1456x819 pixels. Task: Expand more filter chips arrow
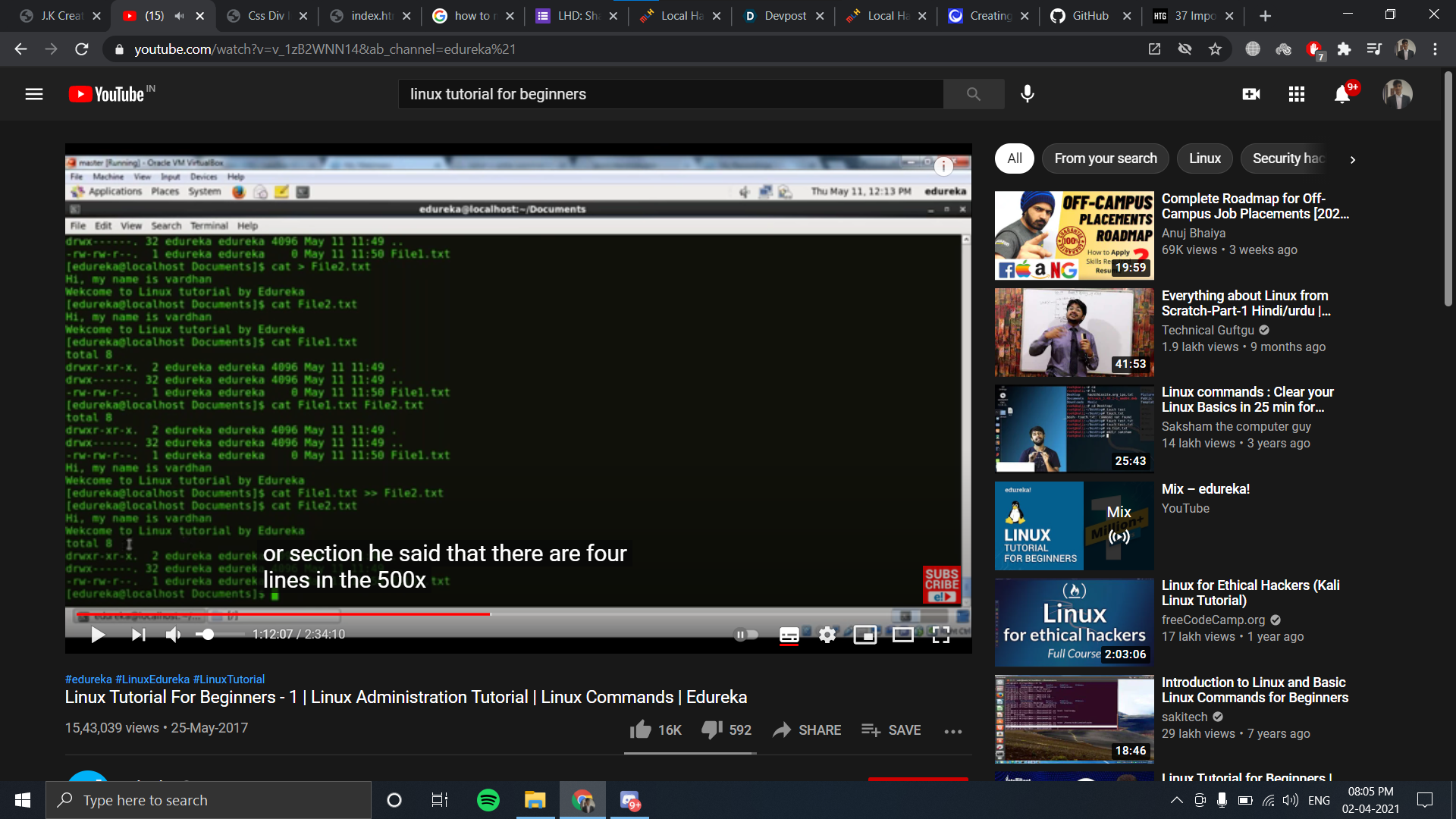click(1352, 159)
